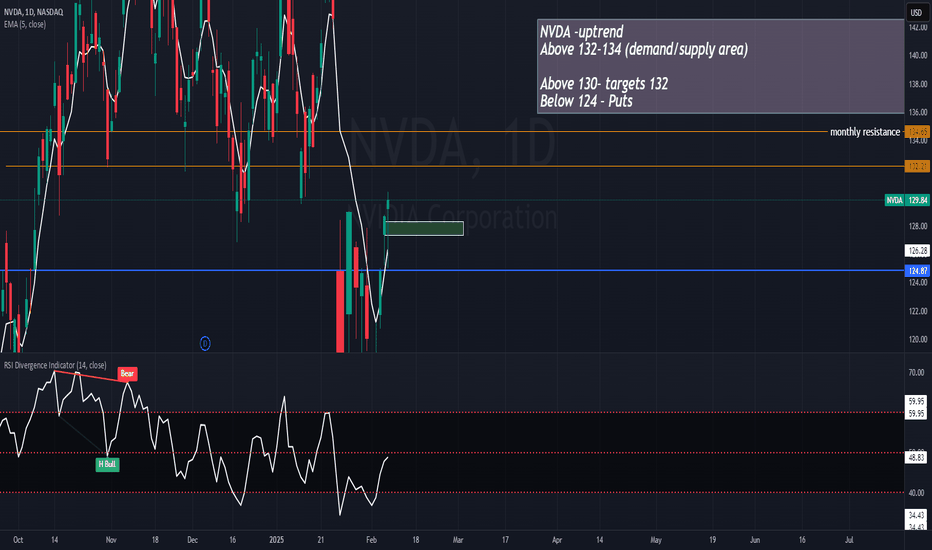The width and height of the screenshot is (932, 550).
Task: Select the orange monthly resistance line at 134.65
Action: [x=413, y=131]
